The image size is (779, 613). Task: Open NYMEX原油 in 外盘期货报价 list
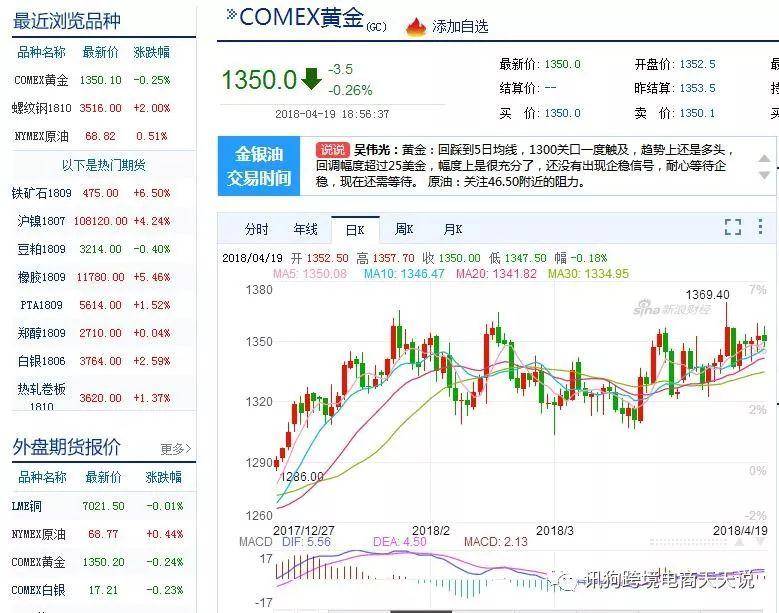click(38, 534)
